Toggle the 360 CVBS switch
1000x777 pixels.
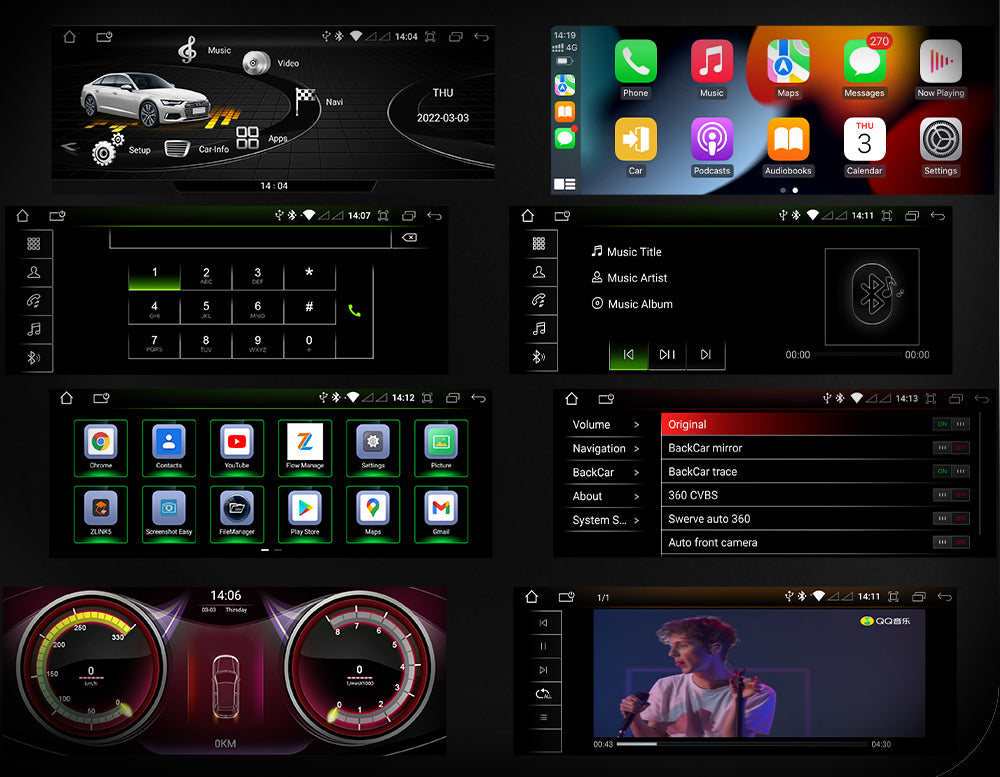pyautogui.click(x=951, y=495)
